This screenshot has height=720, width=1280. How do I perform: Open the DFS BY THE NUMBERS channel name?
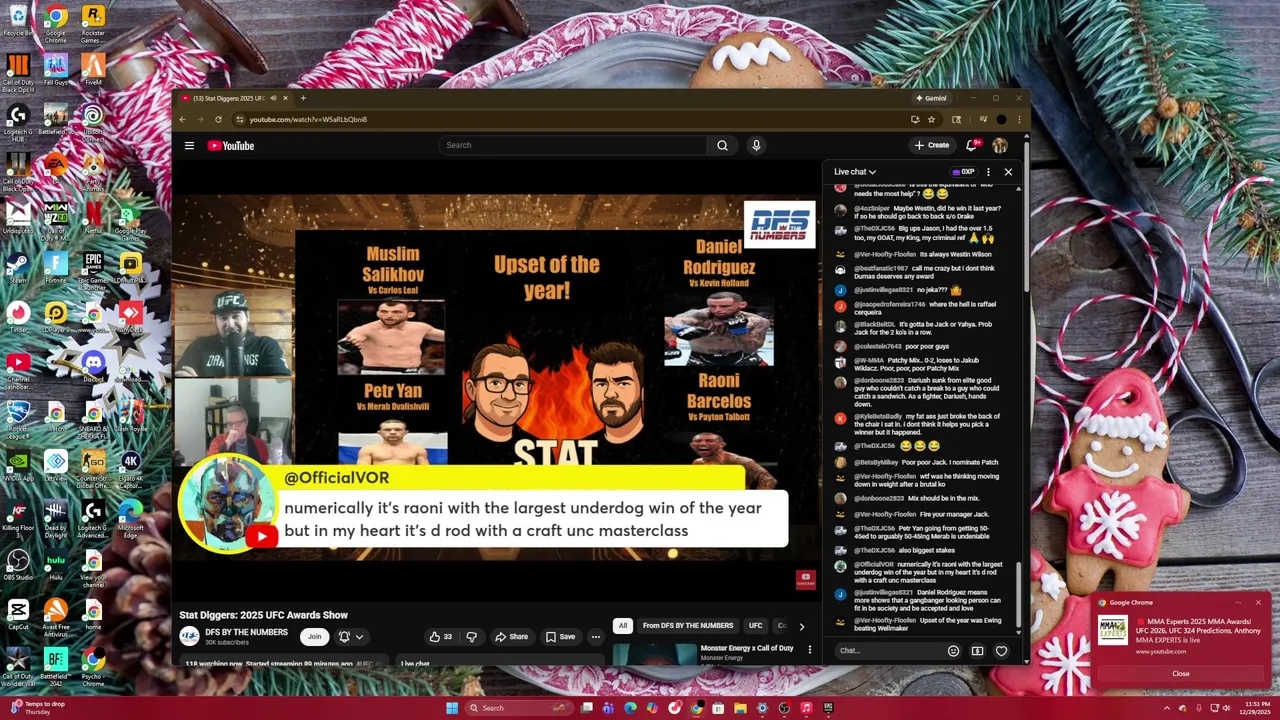(x=246, y=632)
